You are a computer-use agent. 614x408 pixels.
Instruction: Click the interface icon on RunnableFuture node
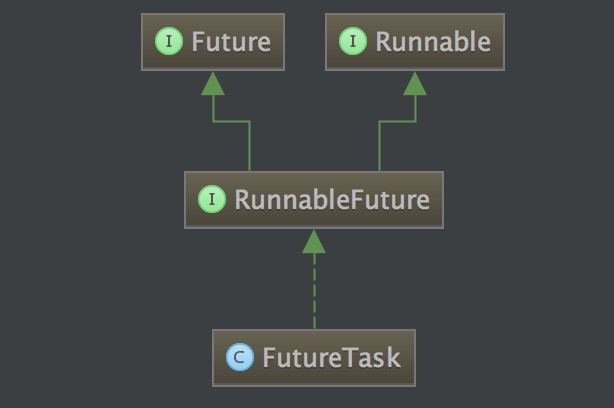212,199
